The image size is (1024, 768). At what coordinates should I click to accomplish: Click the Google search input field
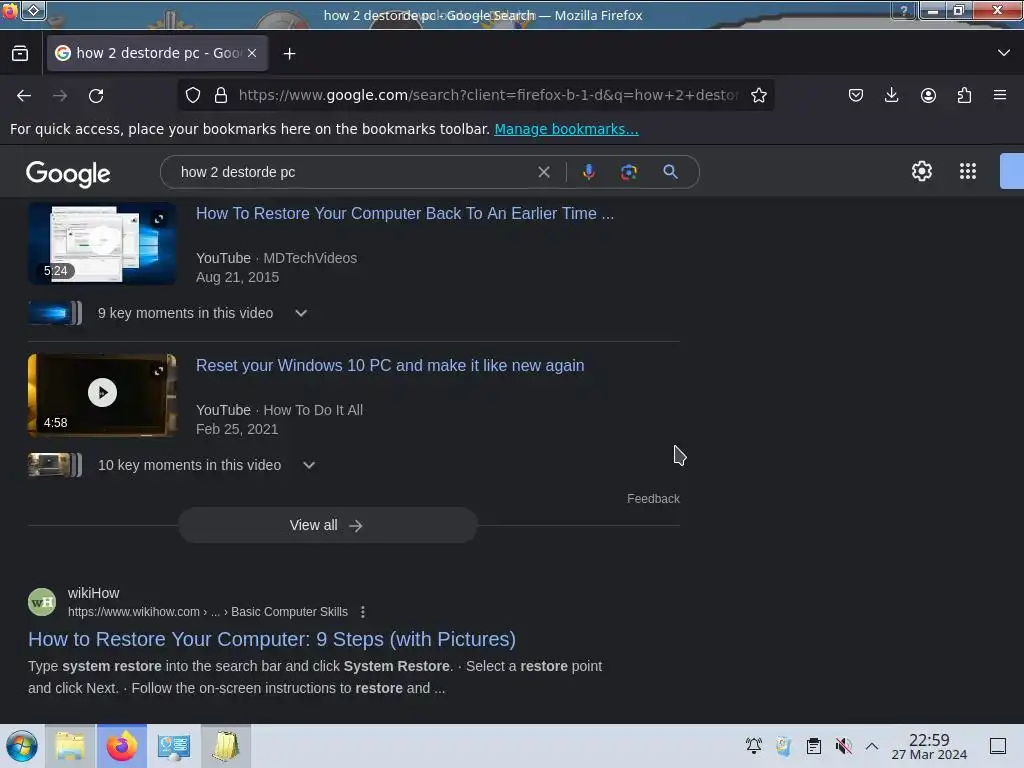tap(353, 172)
